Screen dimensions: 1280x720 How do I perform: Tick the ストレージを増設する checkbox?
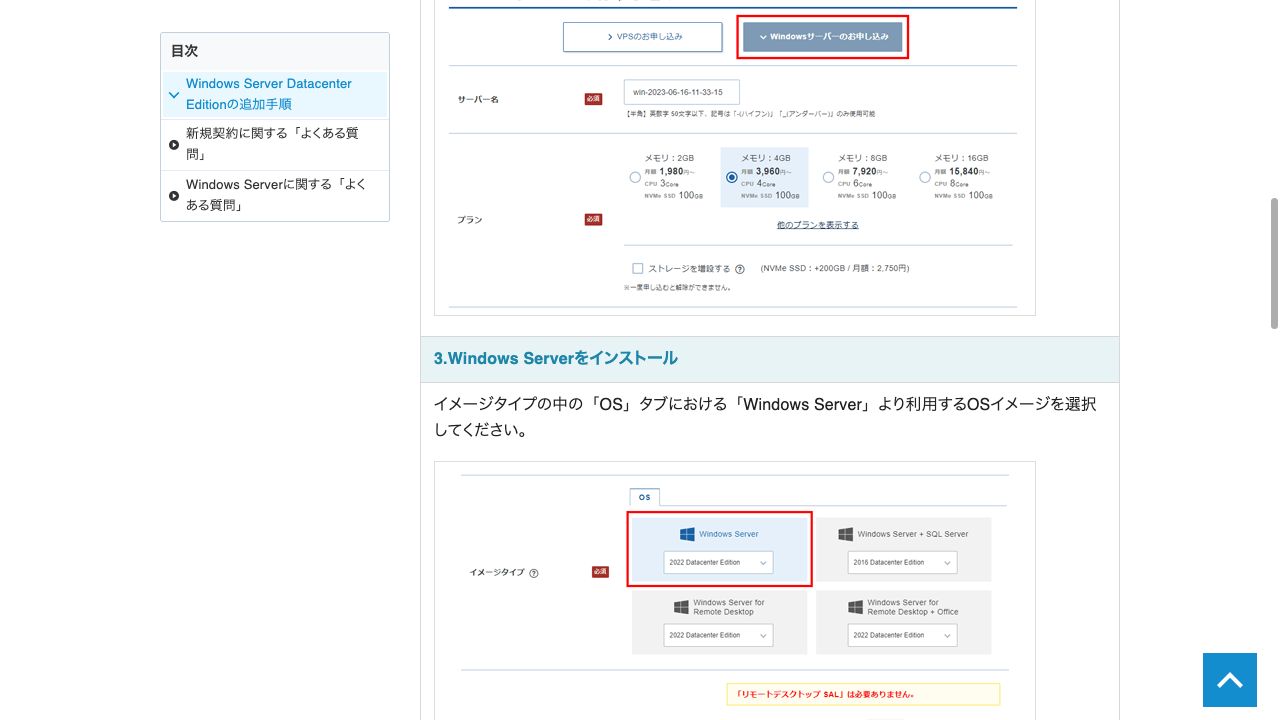click(637, 268)
